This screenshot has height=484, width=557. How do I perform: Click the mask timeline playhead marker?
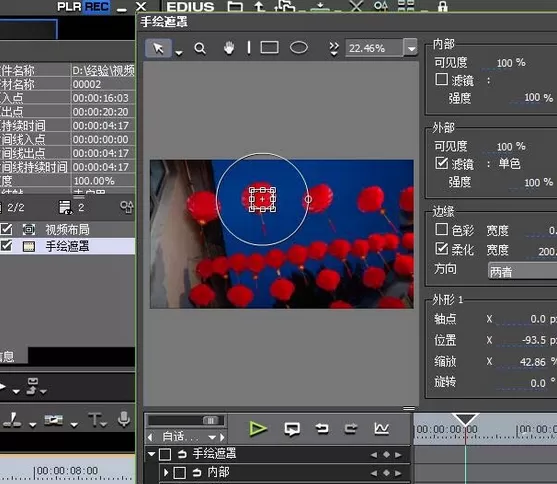pyautogui.click(x=465, y=420)
